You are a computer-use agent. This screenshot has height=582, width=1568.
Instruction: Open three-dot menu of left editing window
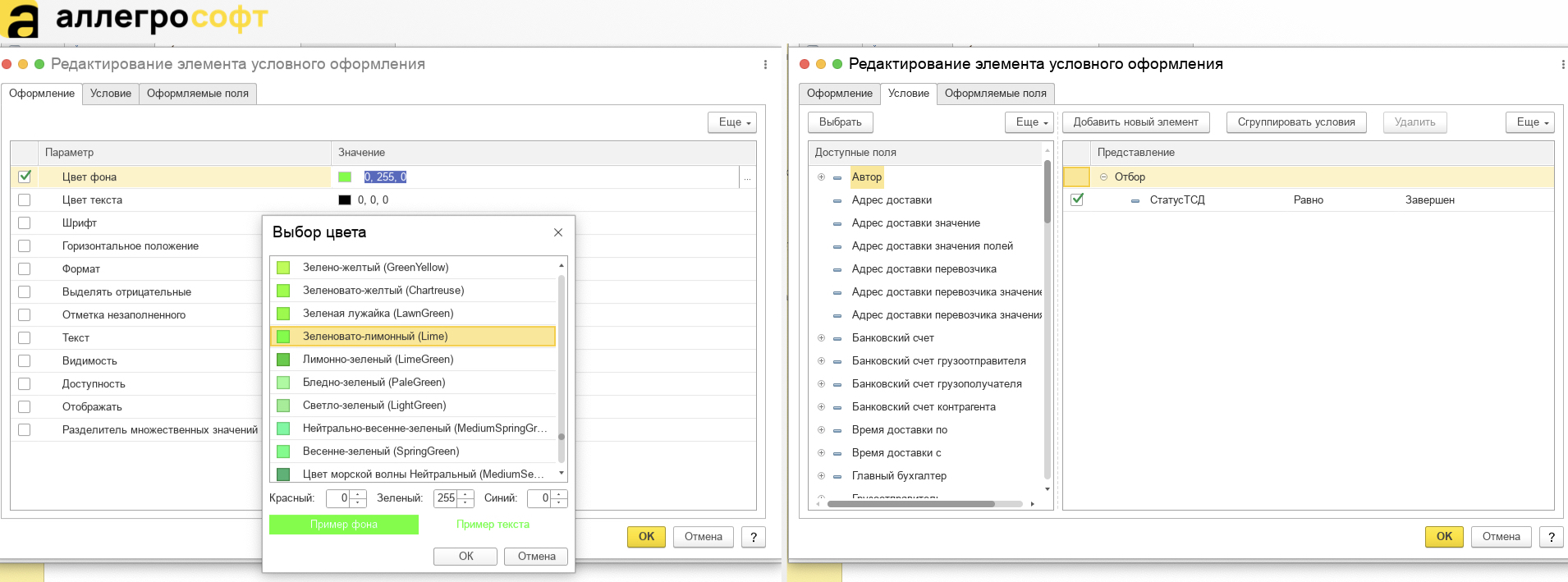point(765,64)
